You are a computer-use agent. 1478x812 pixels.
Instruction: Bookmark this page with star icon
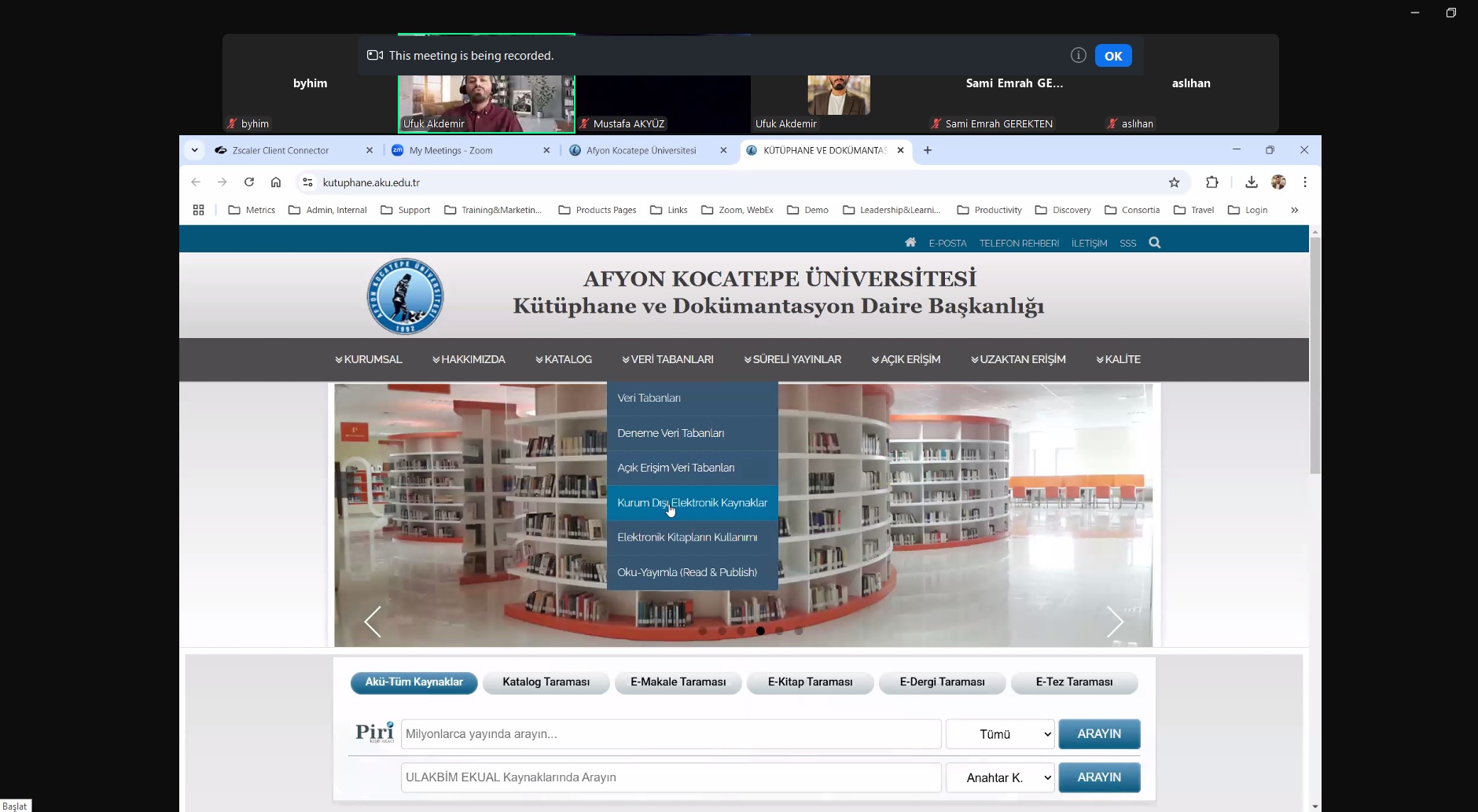coord(1174,182)
